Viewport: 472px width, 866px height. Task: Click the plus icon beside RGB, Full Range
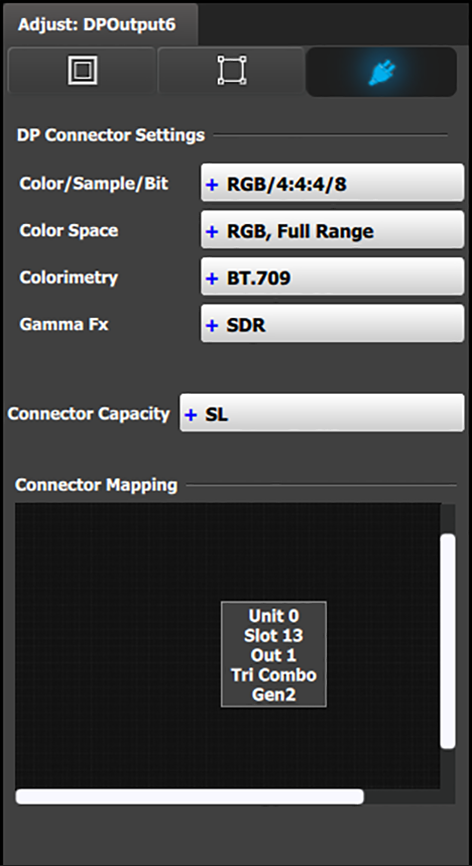click(212, 231)
